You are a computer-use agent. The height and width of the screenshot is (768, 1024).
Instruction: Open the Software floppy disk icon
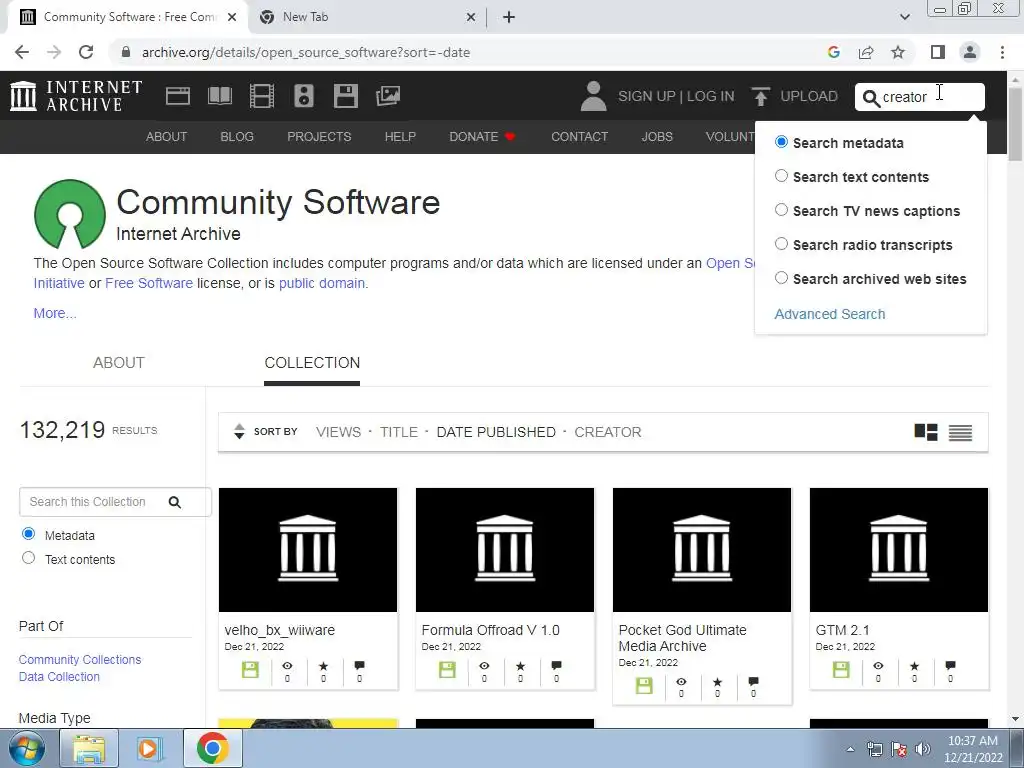pyautogui.click(x=345, y=96)
